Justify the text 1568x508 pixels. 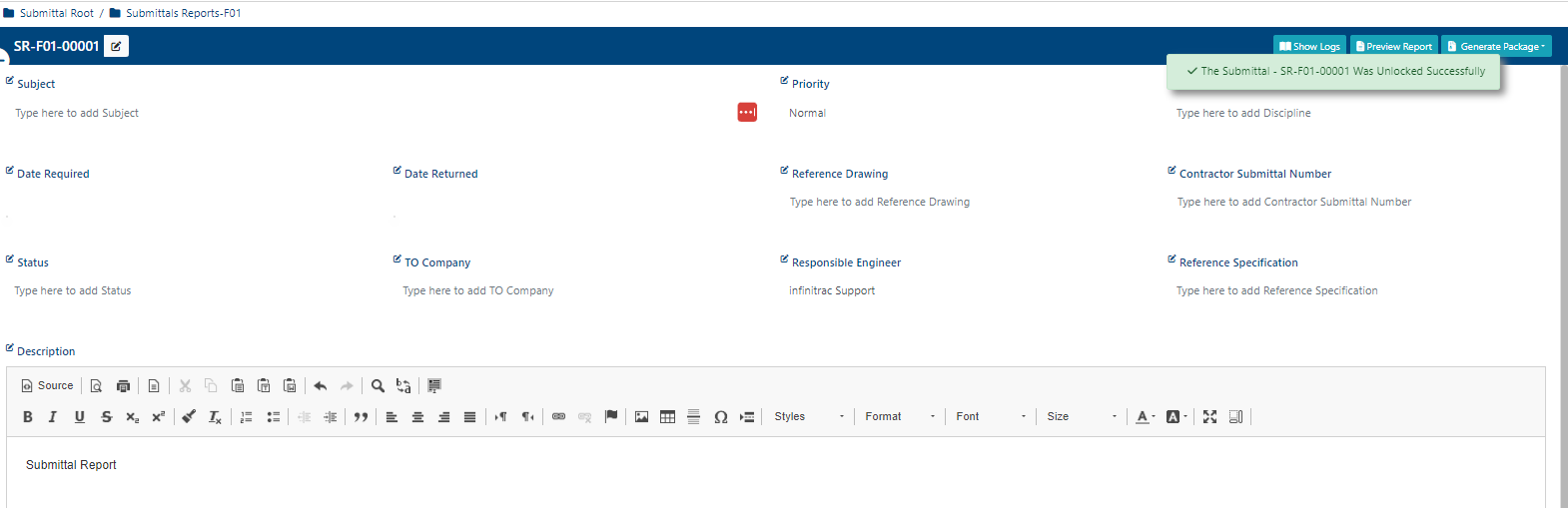coord(469,417)
